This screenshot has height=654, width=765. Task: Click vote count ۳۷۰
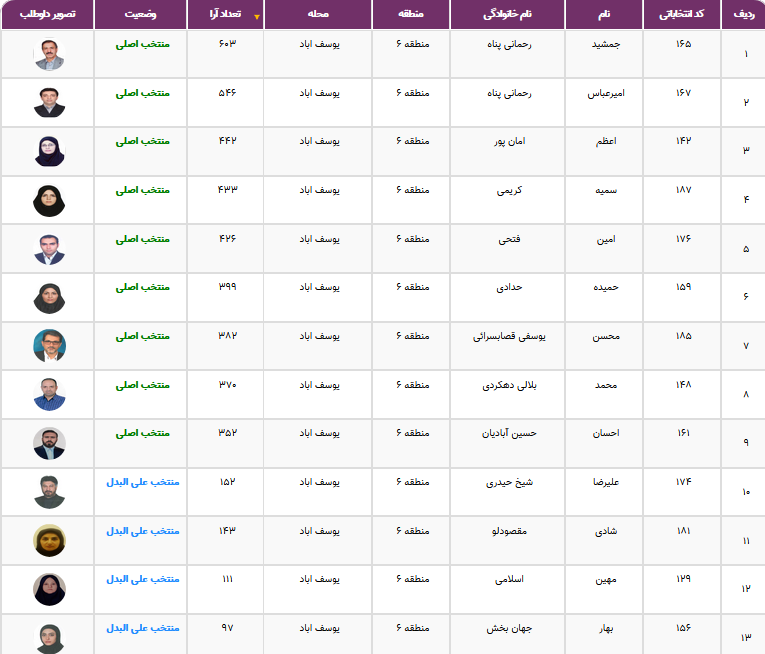pos(227,384)
